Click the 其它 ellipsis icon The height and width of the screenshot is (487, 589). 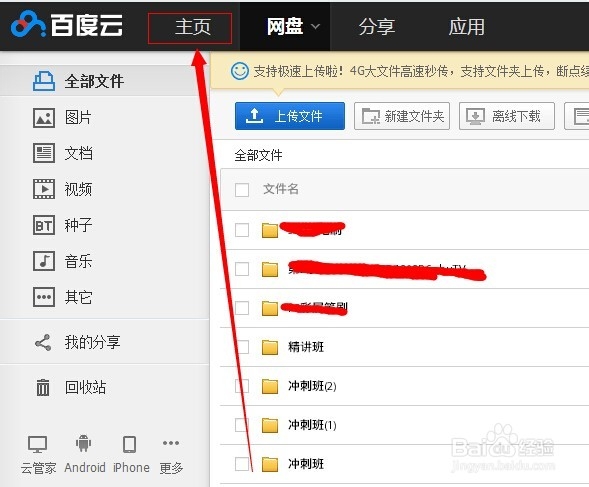point(44,297)
